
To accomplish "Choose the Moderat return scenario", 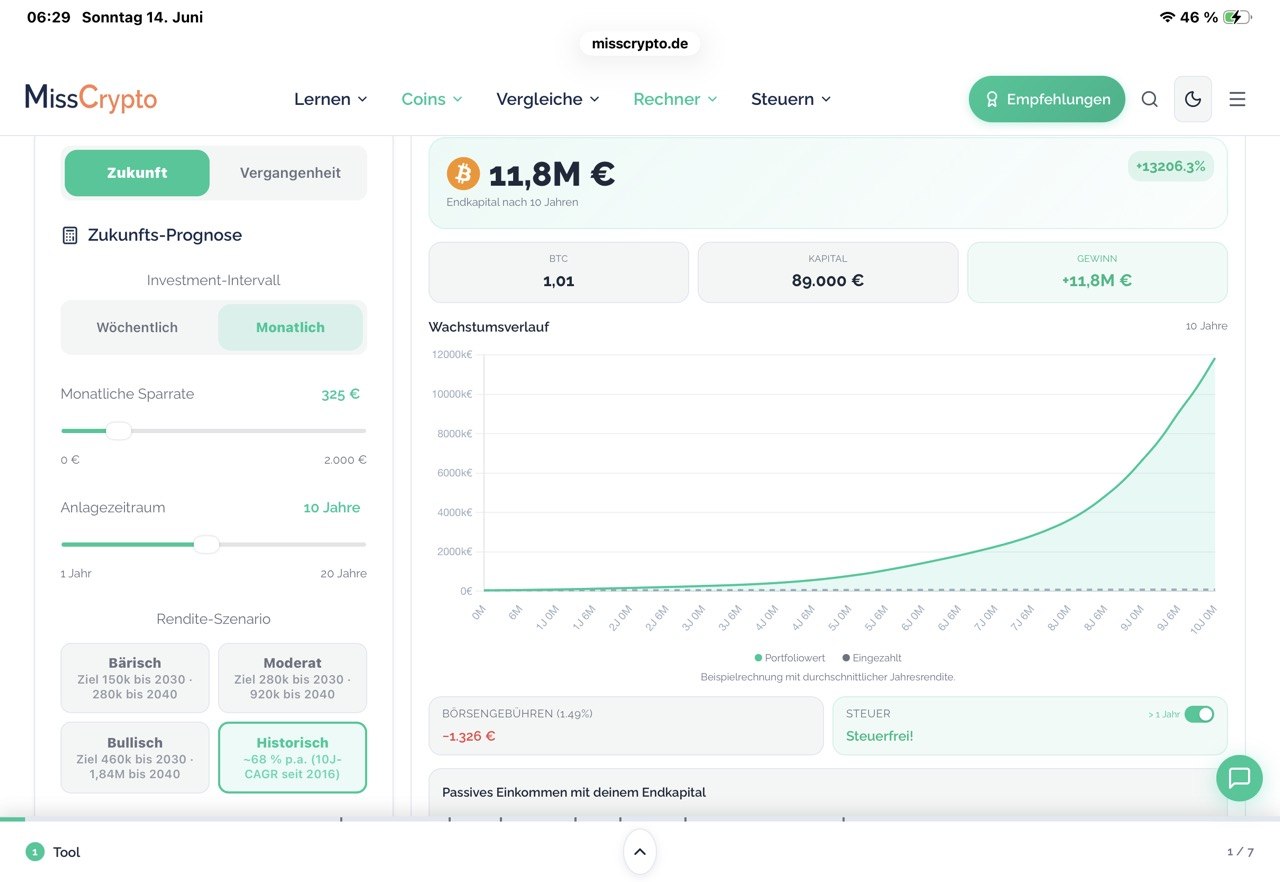I will (292, 678).
